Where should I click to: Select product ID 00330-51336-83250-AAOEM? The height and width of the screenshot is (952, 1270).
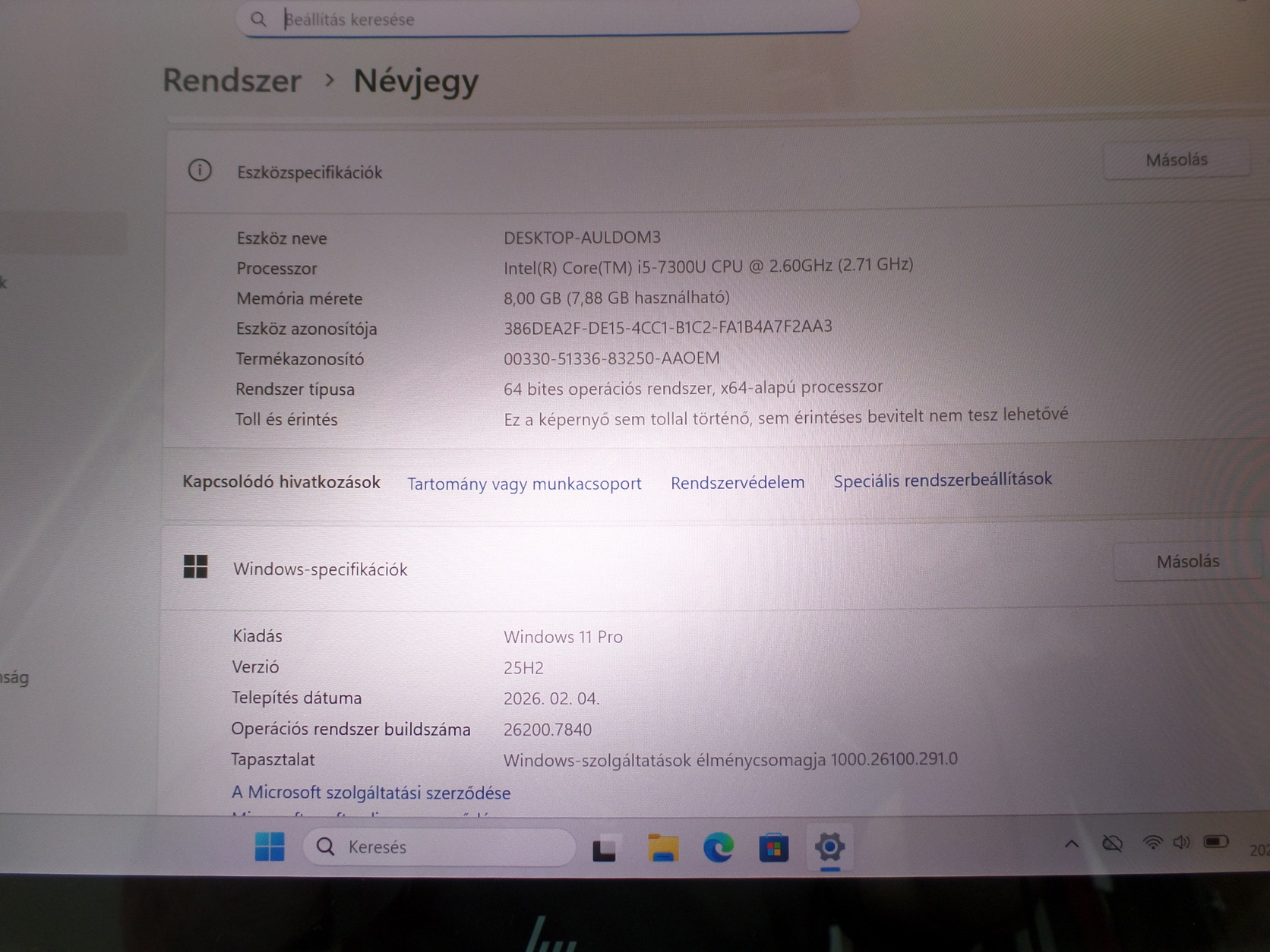coord(611,358)
